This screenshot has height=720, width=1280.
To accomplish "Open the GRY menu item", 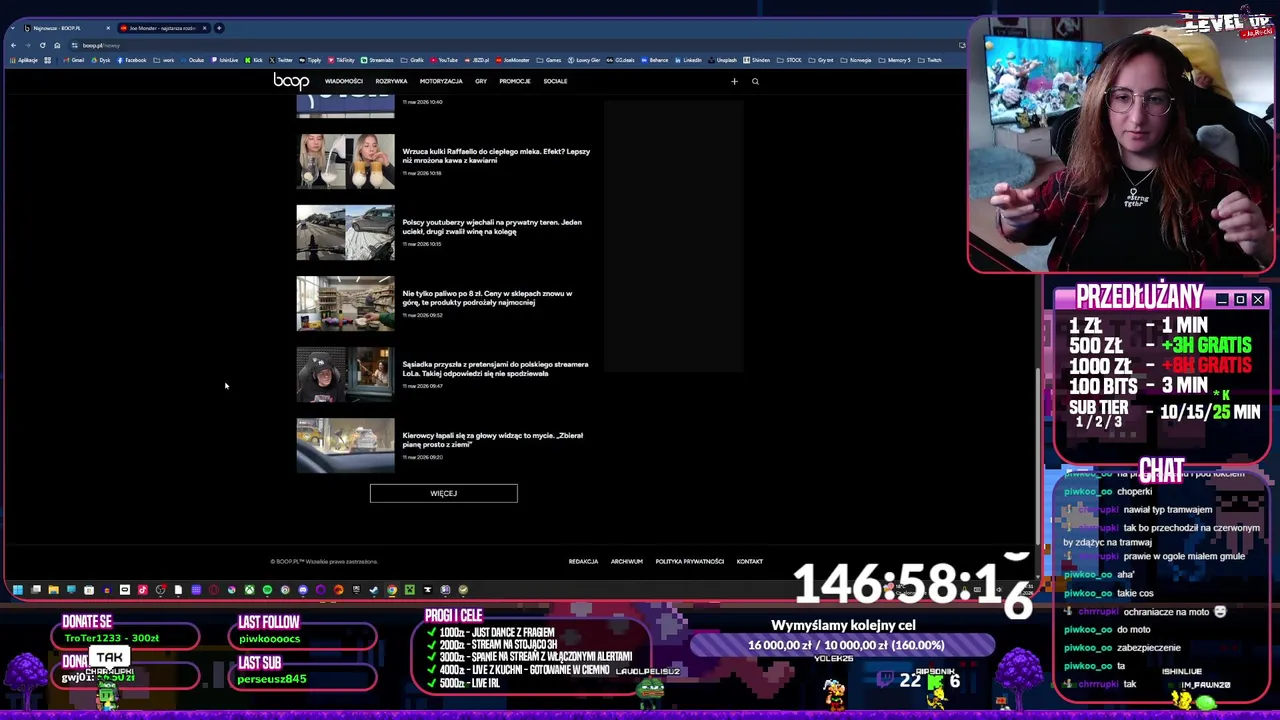I will tap(481, 81).
